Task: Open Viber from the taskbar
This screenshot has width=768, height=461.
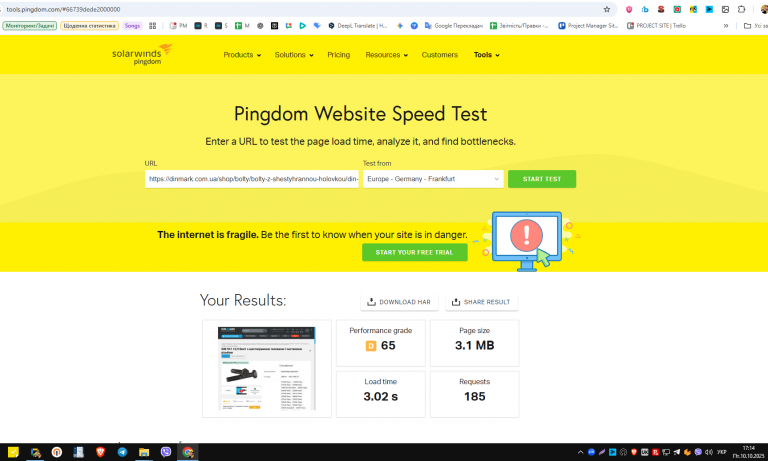Action: pos(166,452)
